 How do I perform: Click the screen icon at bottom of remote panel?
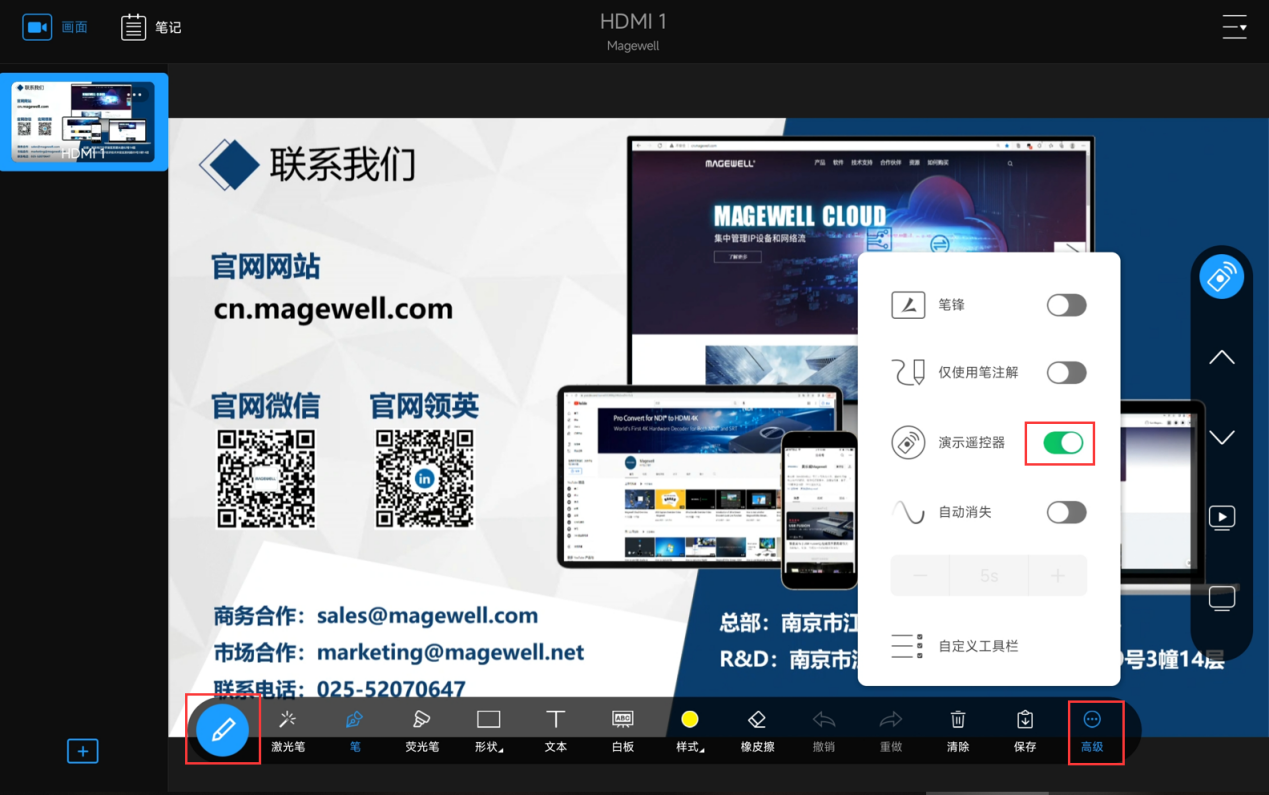pos(1221,598)
